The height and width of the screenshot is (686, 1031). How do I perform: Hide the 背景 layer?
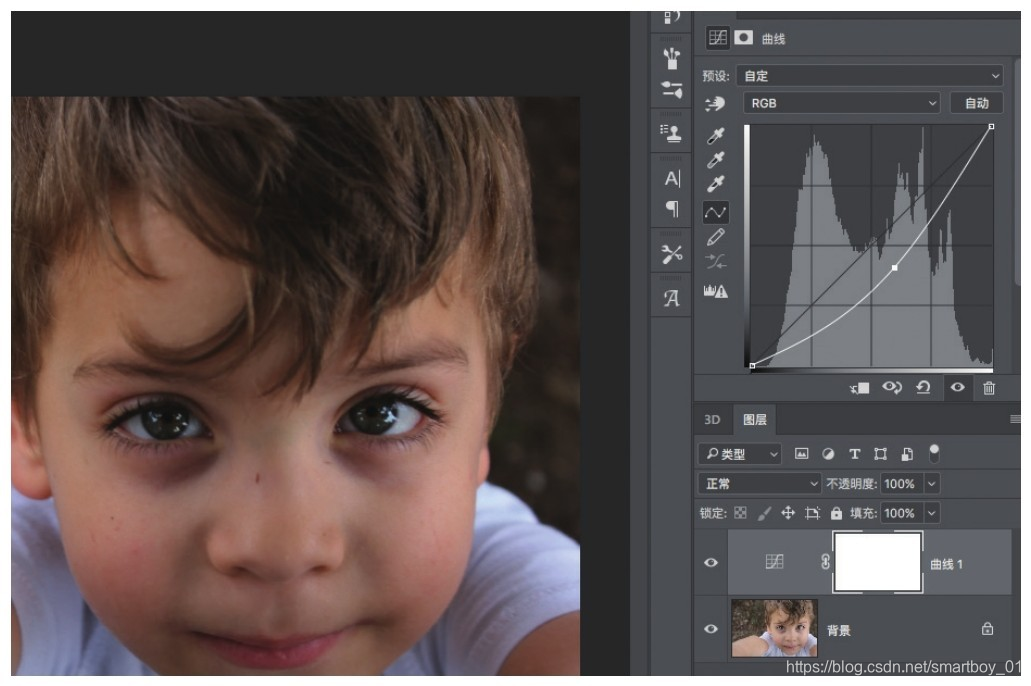coord(711,629)
